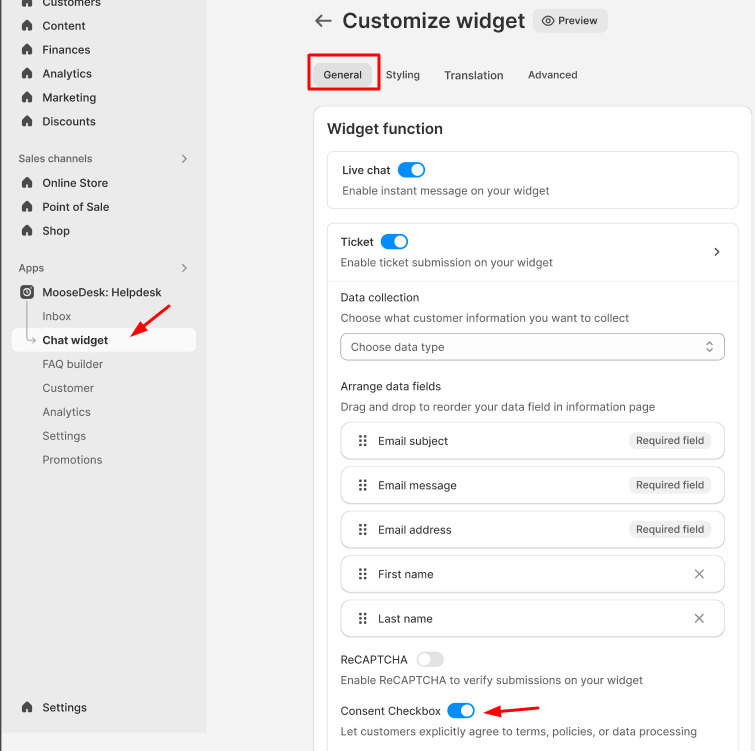Click the drag handle for Email address
This screenshot has height=751, width=755.
pyautogui.click(x=363, y=530)
